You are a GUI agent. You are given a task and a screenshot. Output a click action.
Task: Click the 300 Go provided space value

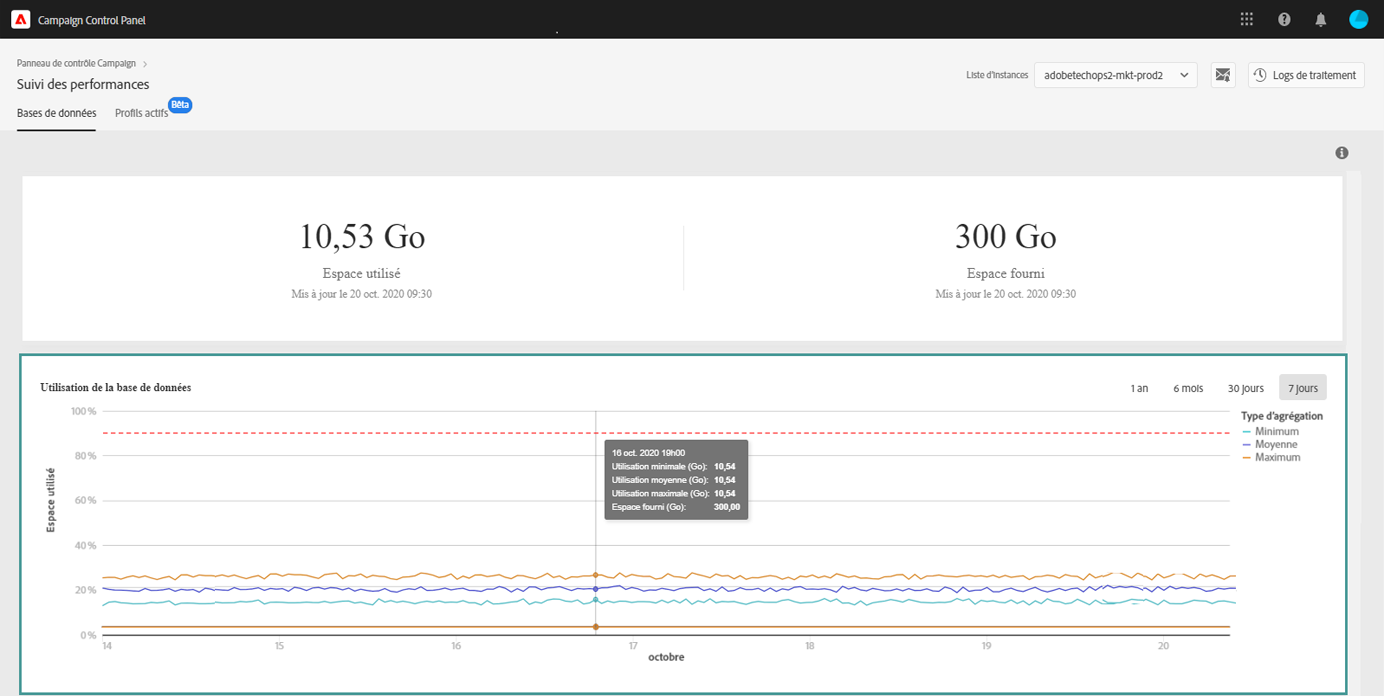1006,237
